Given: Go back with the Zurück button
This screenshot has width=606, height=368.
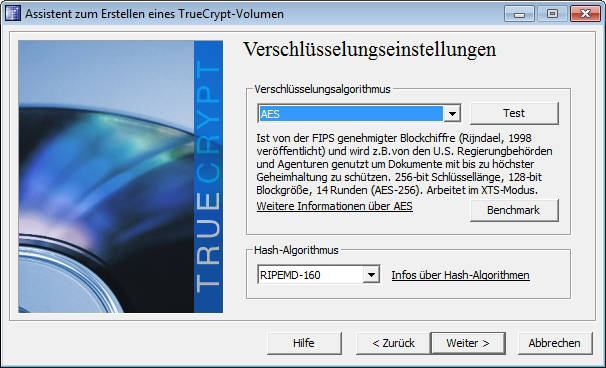Looking at the screenshot, I should pos(393,343).
